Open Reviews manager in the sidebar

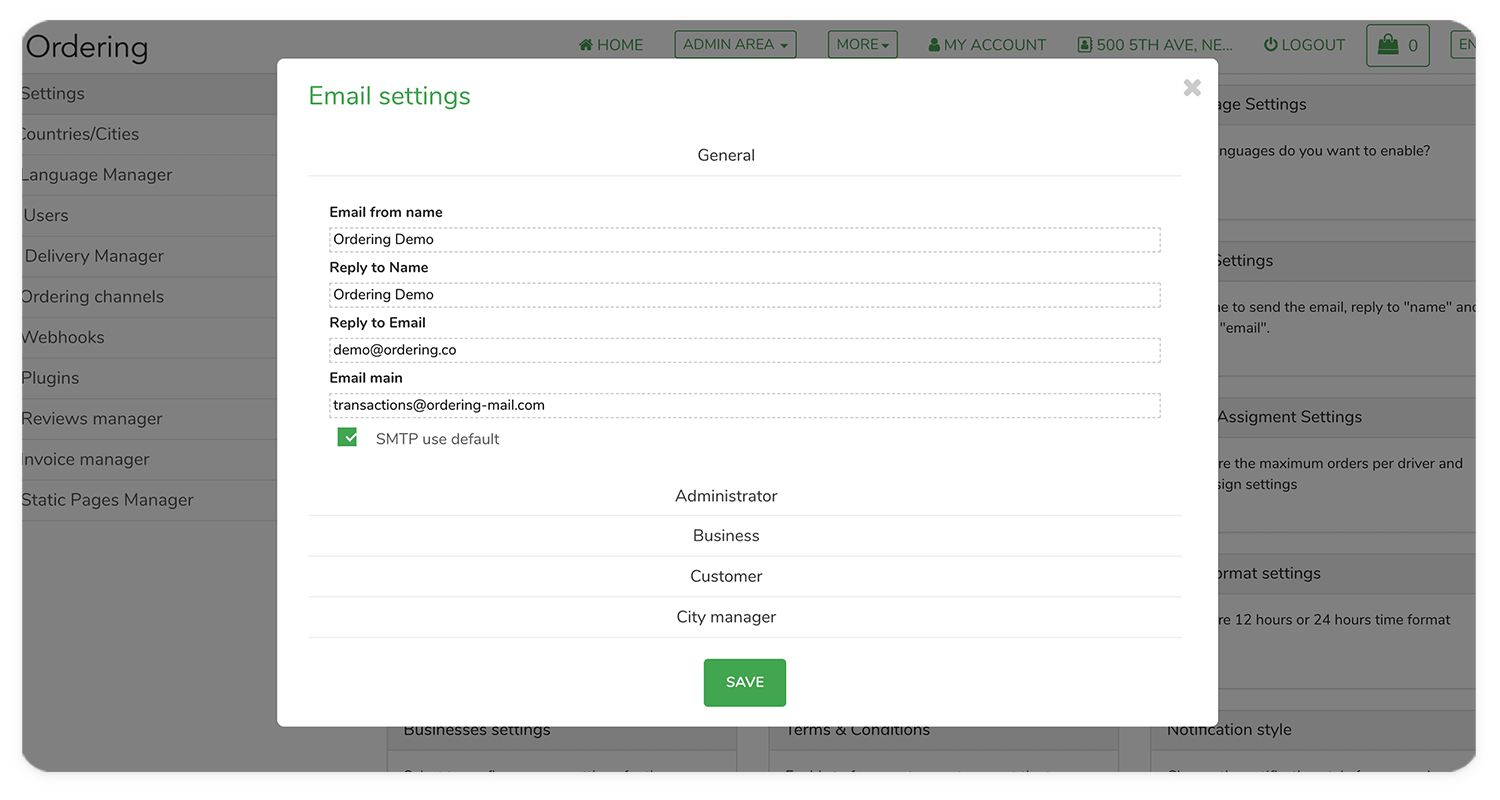pyautogui.click(x=150, y=419)
